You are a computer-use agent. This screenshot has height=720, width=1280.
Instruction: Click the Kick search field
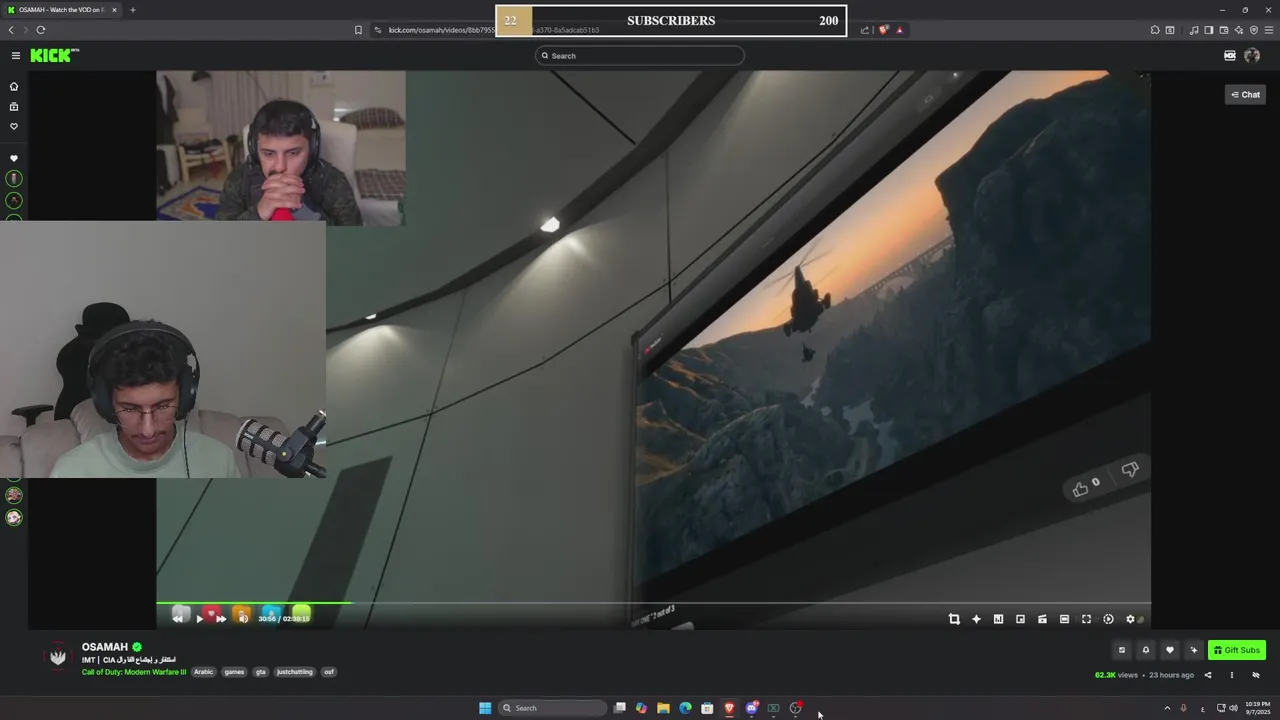(640, 56)
